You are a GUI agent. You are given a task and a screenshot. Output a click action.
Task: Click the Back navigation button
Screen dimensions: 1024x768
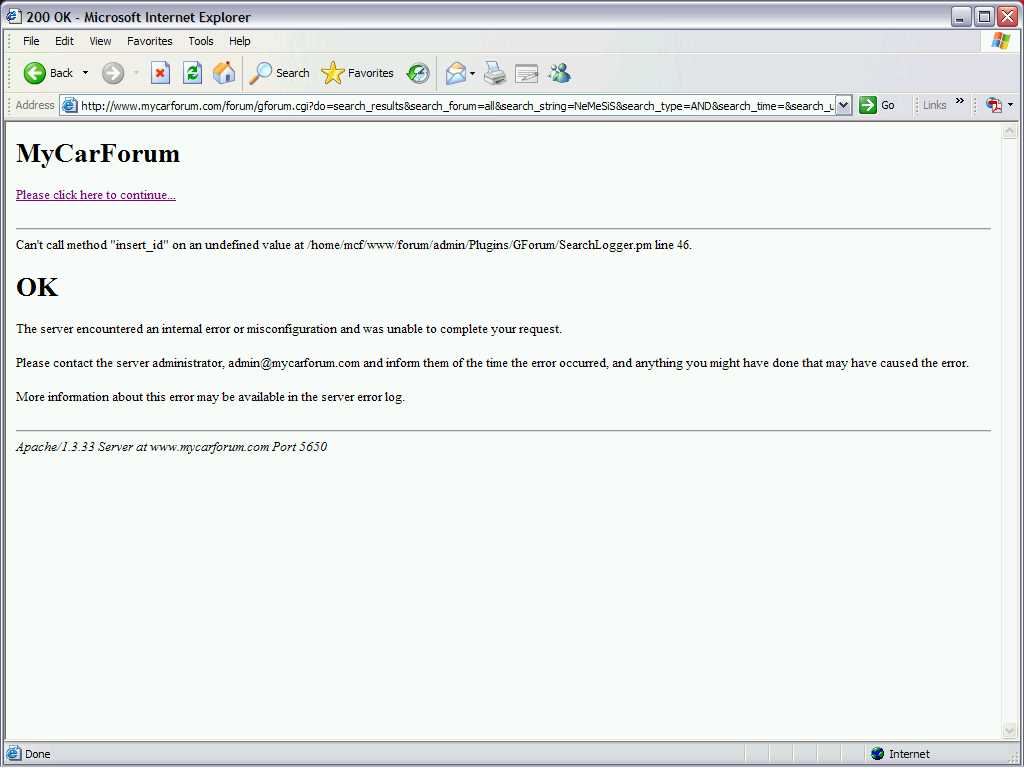48,73
